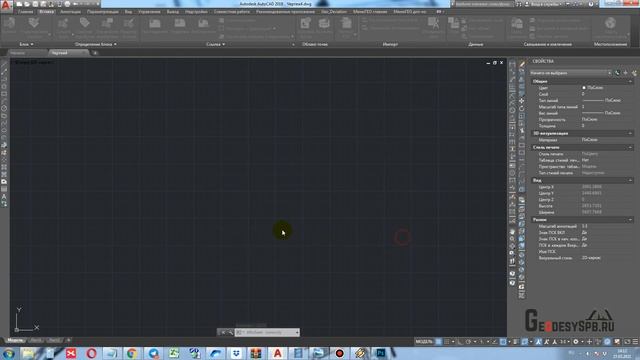This screenshot has width=640, height=360.
Task: Collapse the Общие properties section
Action: (630, 81)
